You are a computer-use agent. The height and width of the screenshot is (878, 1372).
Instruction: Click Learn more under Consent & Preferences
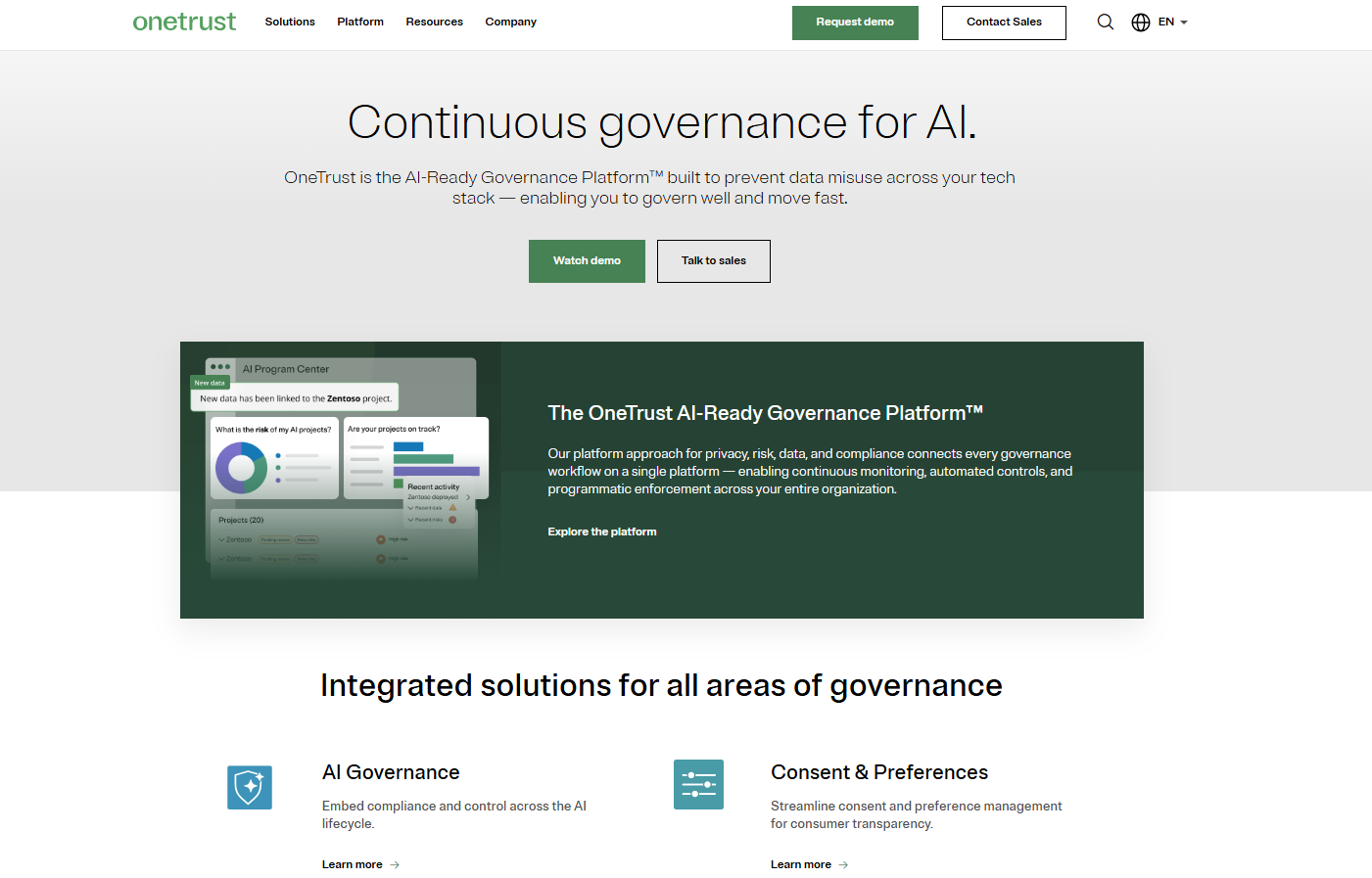(x=801, y=864)
